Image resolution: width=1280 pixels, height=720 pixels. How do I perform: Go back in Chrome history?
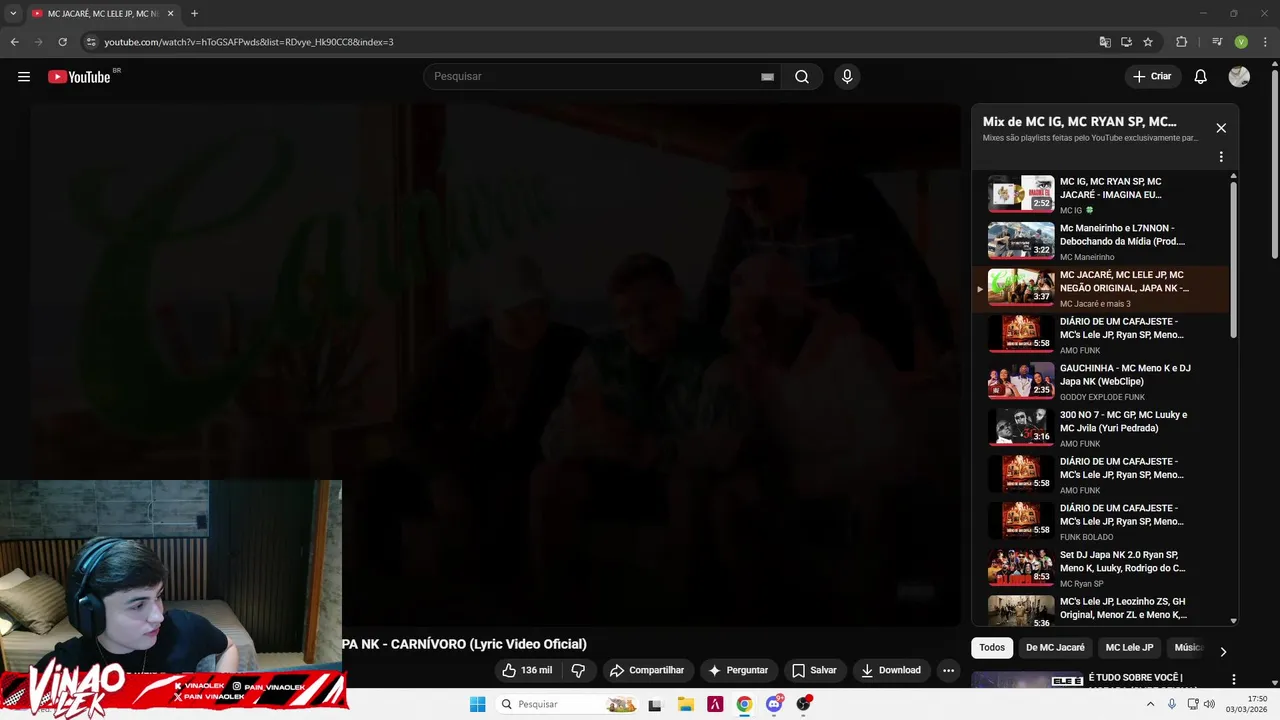14,42
